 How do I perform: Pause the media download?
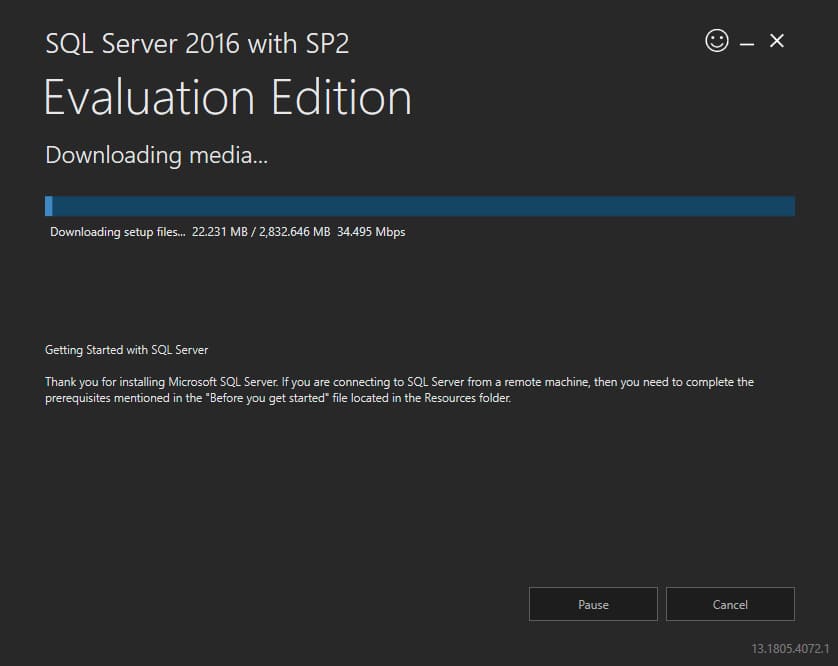593,604
